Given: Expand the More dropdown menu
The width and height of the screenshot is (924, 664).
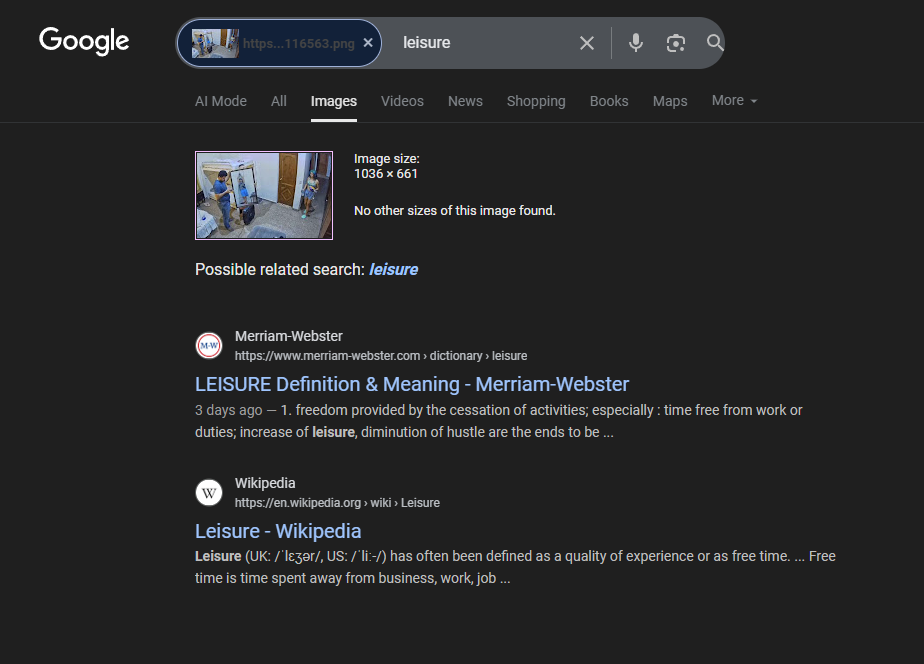Looking at the screenshot, I should [734, 101].
